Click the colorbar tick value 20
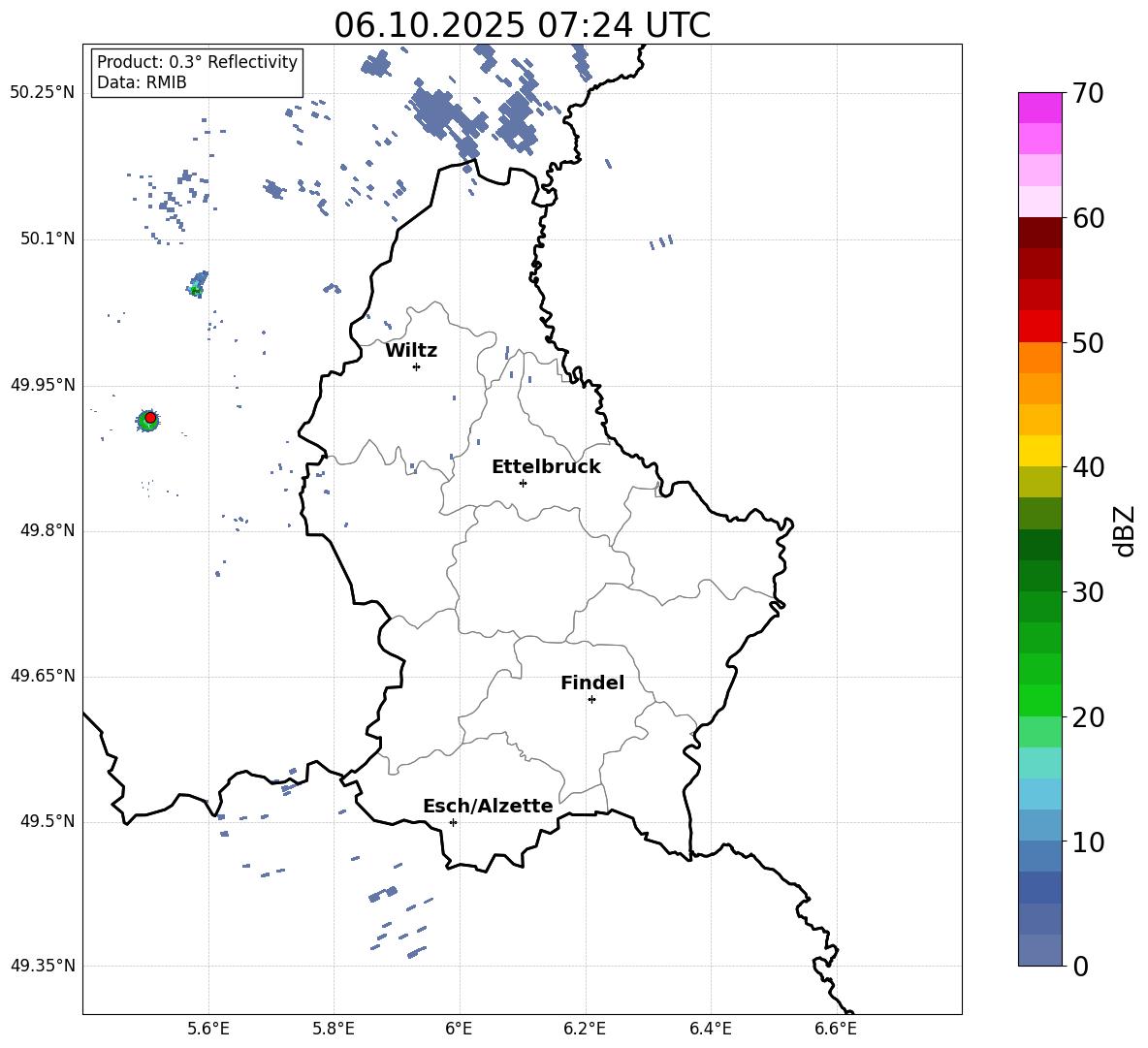Image resolution: width=1148 pixels, height=1048 pixels. tap(1087, 717)
